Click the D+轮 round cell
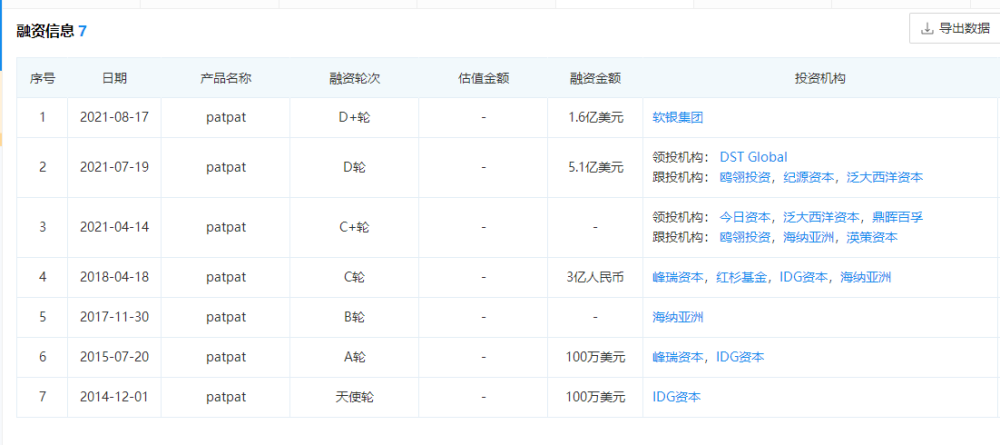The image size is (1000, 445). pyautogui.click(x=355, y=117)
